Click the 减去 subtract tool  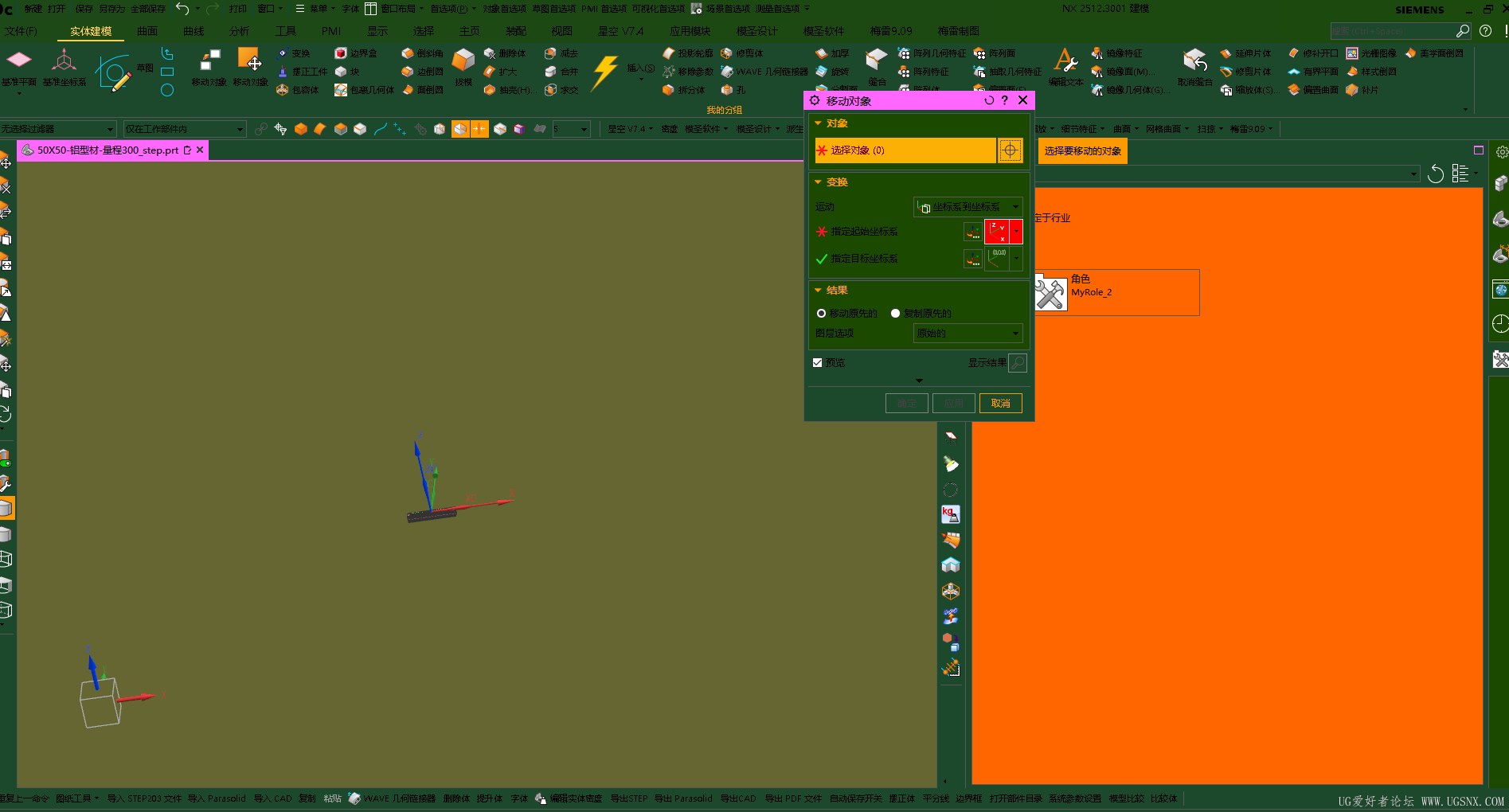pos(561,53)
